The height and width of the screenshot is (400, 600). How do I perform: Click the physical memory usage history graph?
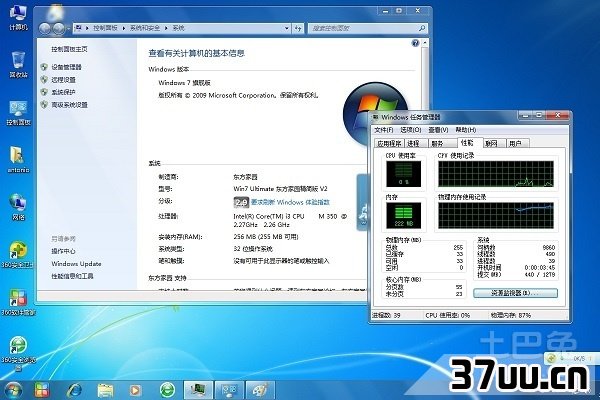(496, 215)
